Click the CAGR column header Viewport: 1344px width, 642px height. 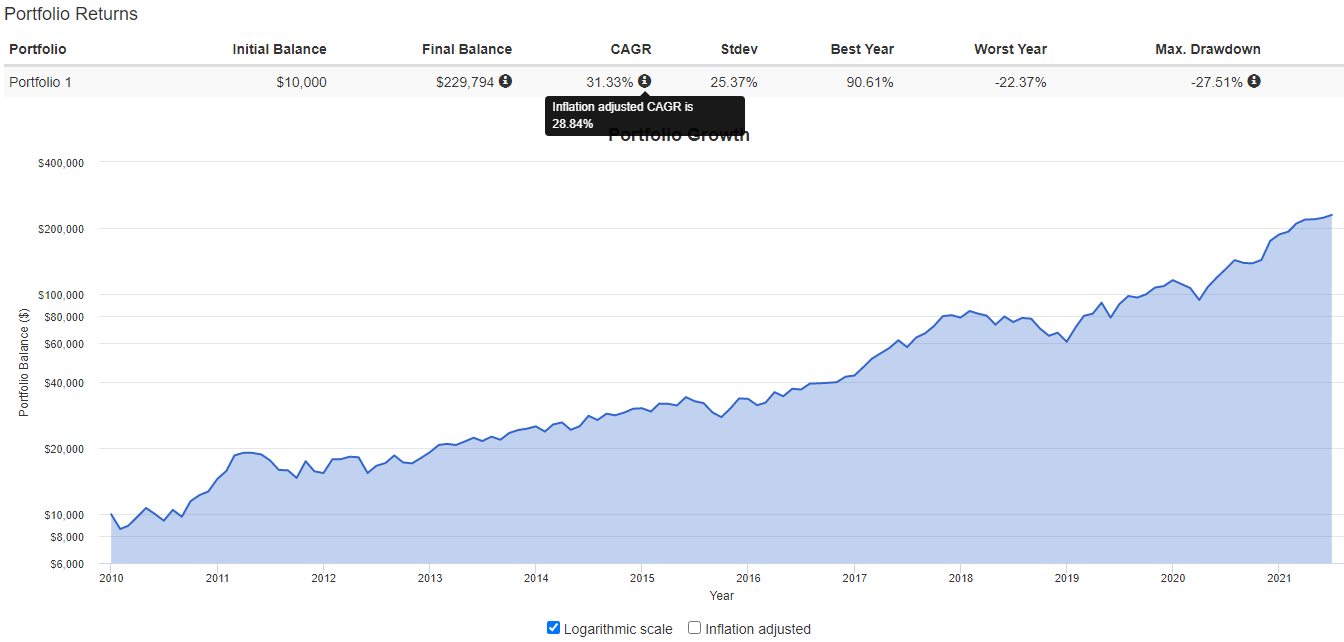click(x=631, y=49)
